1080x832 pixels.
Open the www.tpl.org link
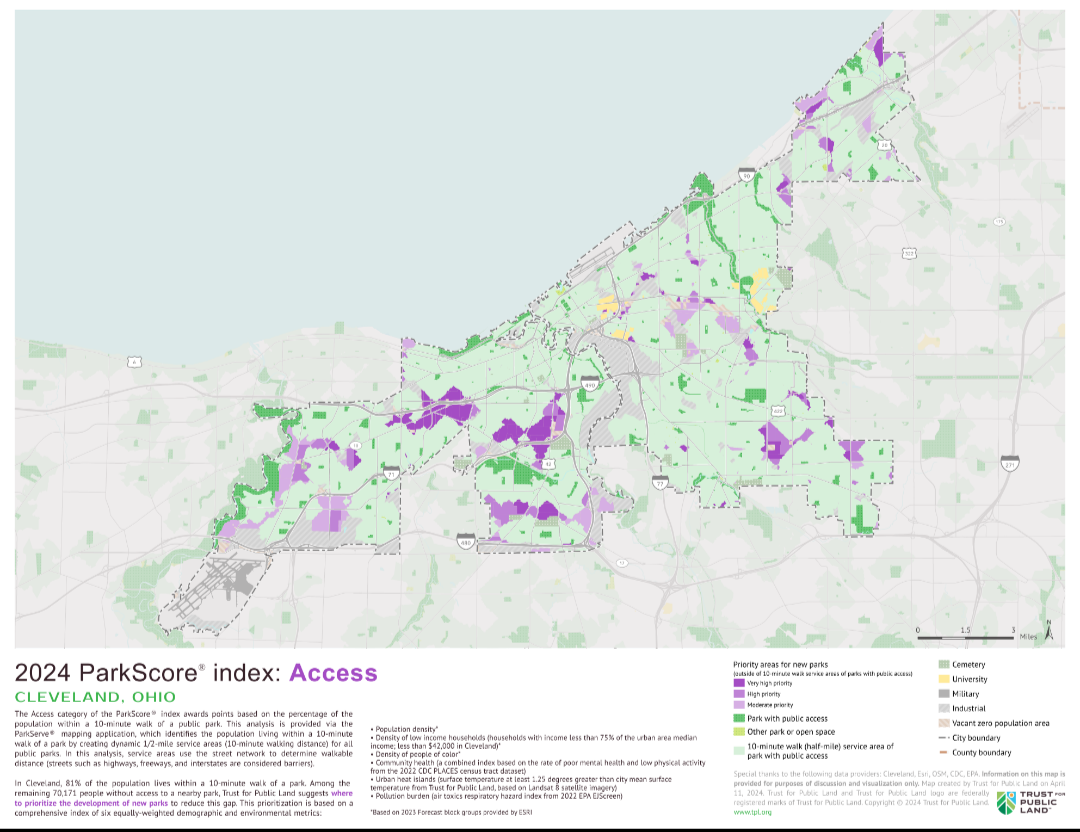point(752,812)
